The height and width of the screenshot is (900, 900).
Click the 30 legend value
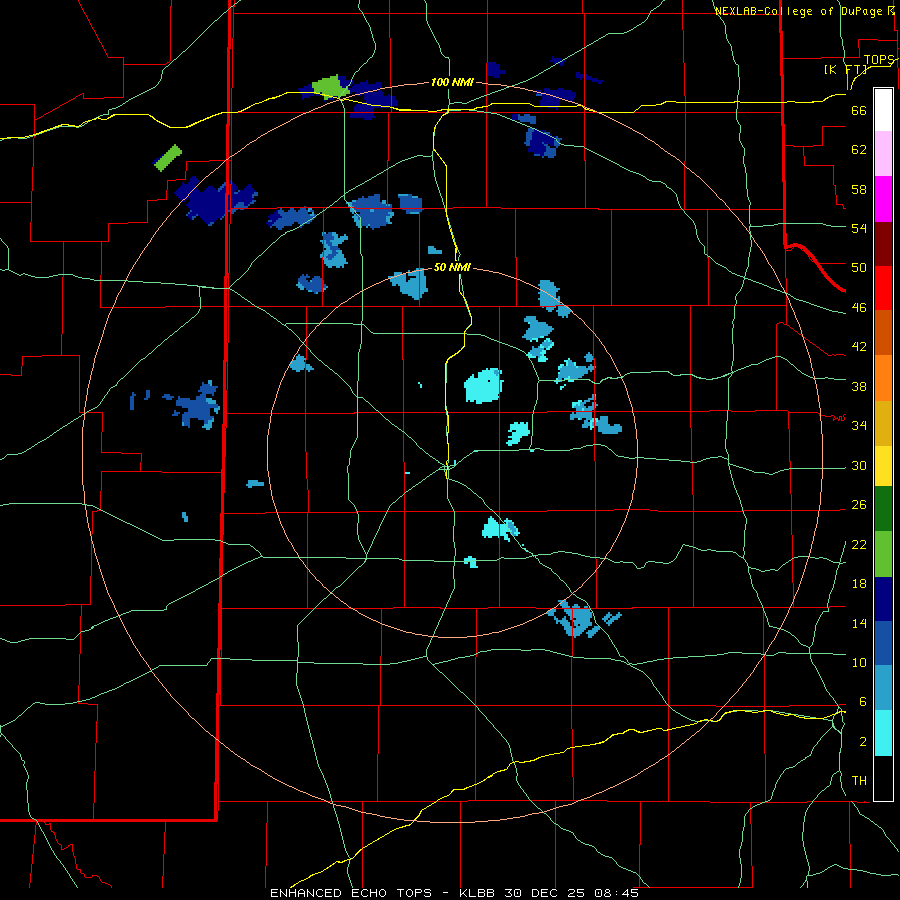(x=859, y=465)
